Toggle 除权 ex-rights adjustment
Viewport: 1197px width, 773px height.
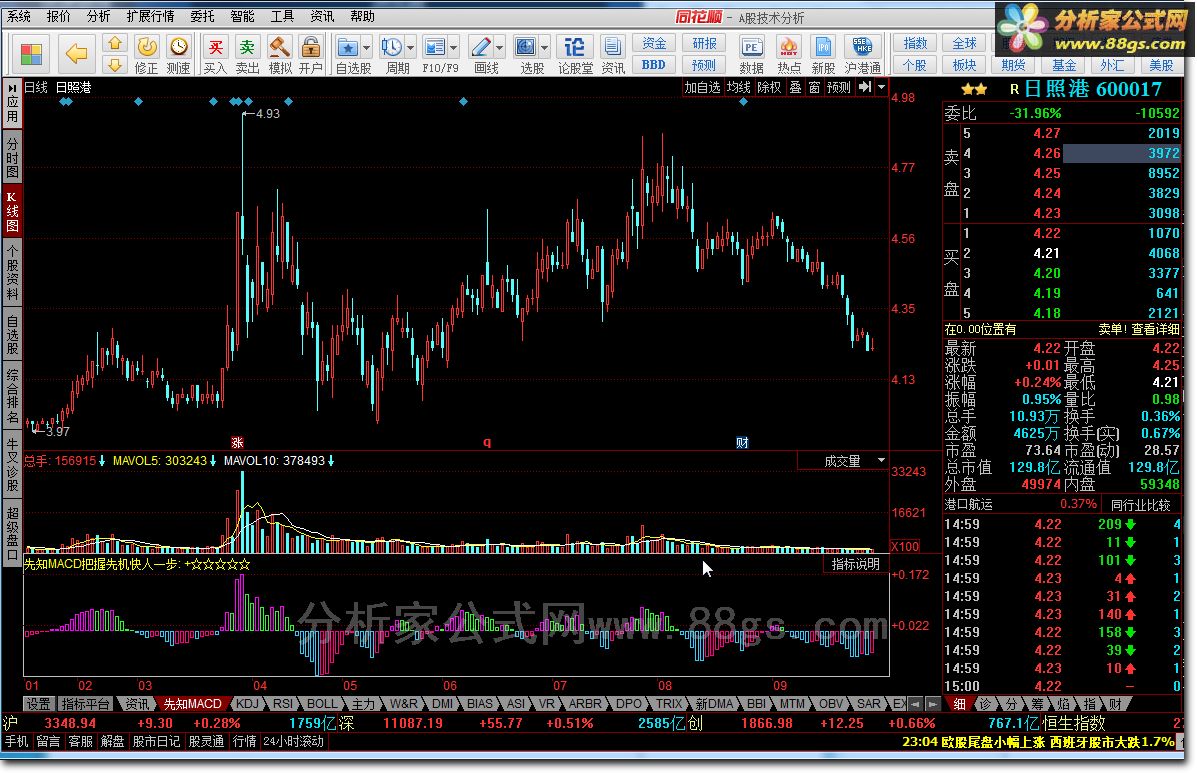pyautogui.click(x=769, y=87)
